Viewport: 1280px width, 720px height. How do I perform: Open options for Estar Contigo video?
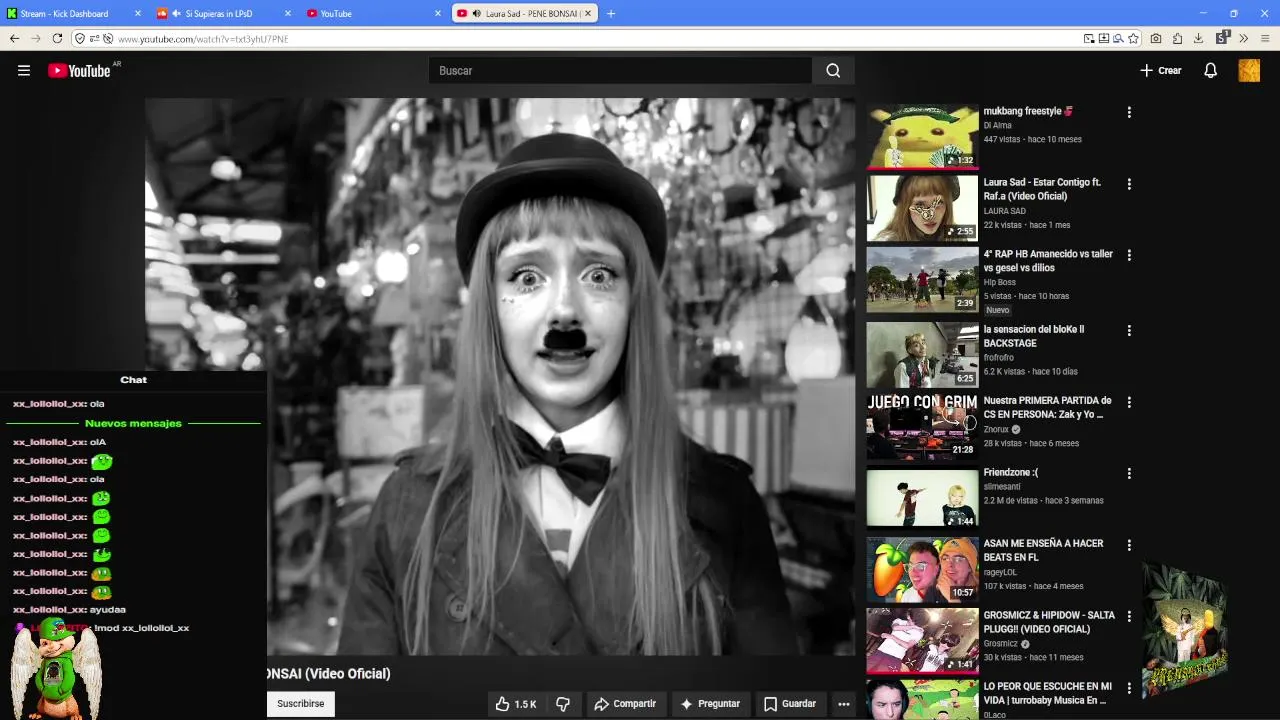[1129, 184]
